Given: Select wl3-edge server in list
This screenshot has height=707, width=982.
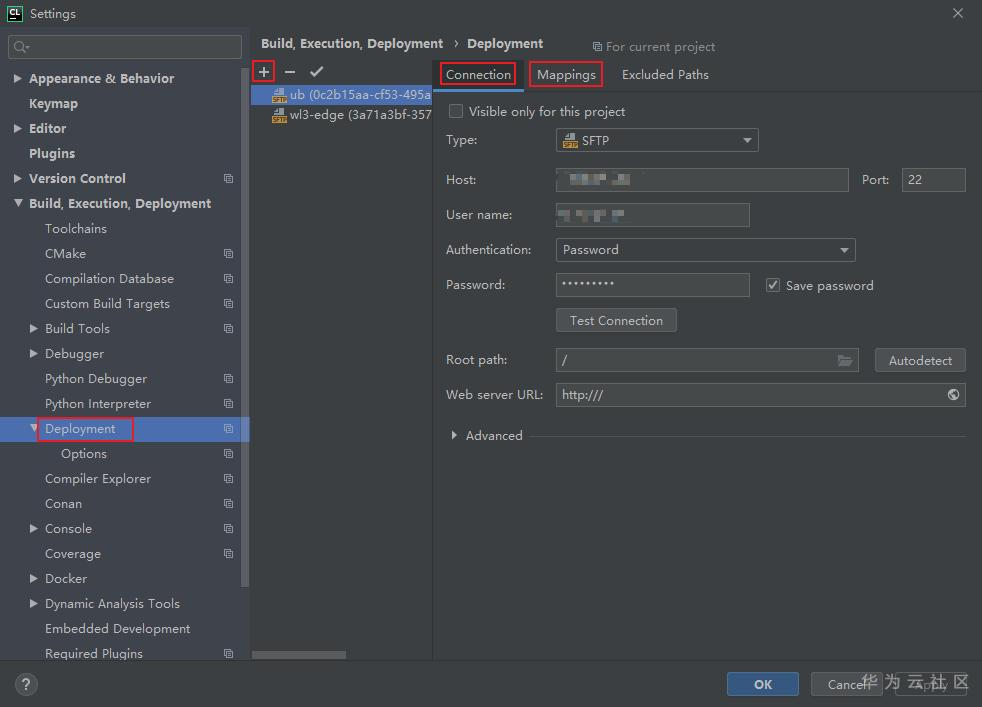Looking at the screenshot, I should coord(341,115).
